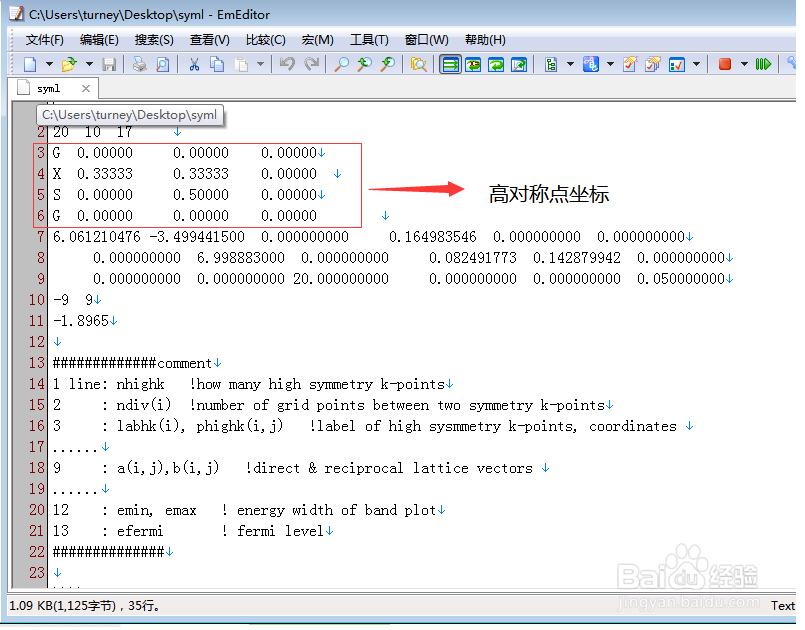Open the 宏(M) menu
Viewport: 805px width, 630px height.
(318, 40)
